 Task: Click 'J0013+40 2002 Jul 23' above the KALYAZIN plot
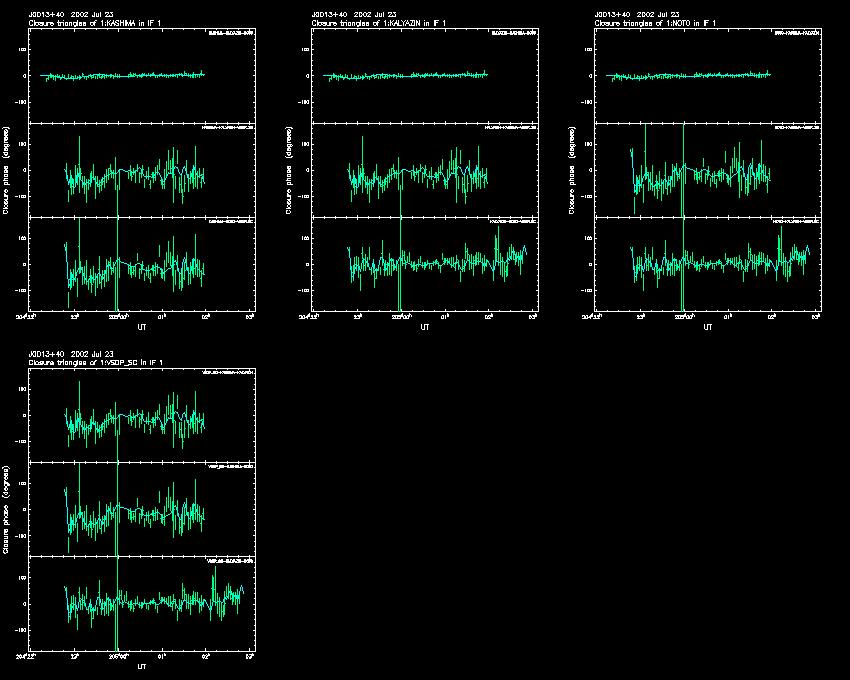pyautogui.click(x=353, y=15)
